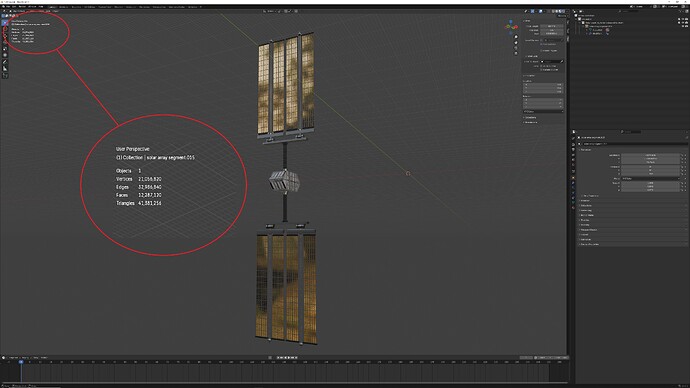
Task: Toggle snapping magnet in viewport header
Action: (285, 11)
